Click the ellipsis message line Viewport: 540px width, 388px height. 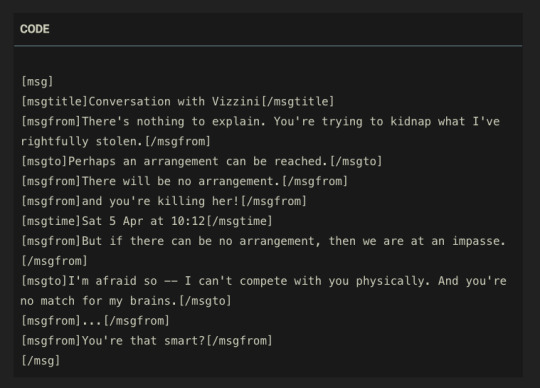[x=95, y=321]
